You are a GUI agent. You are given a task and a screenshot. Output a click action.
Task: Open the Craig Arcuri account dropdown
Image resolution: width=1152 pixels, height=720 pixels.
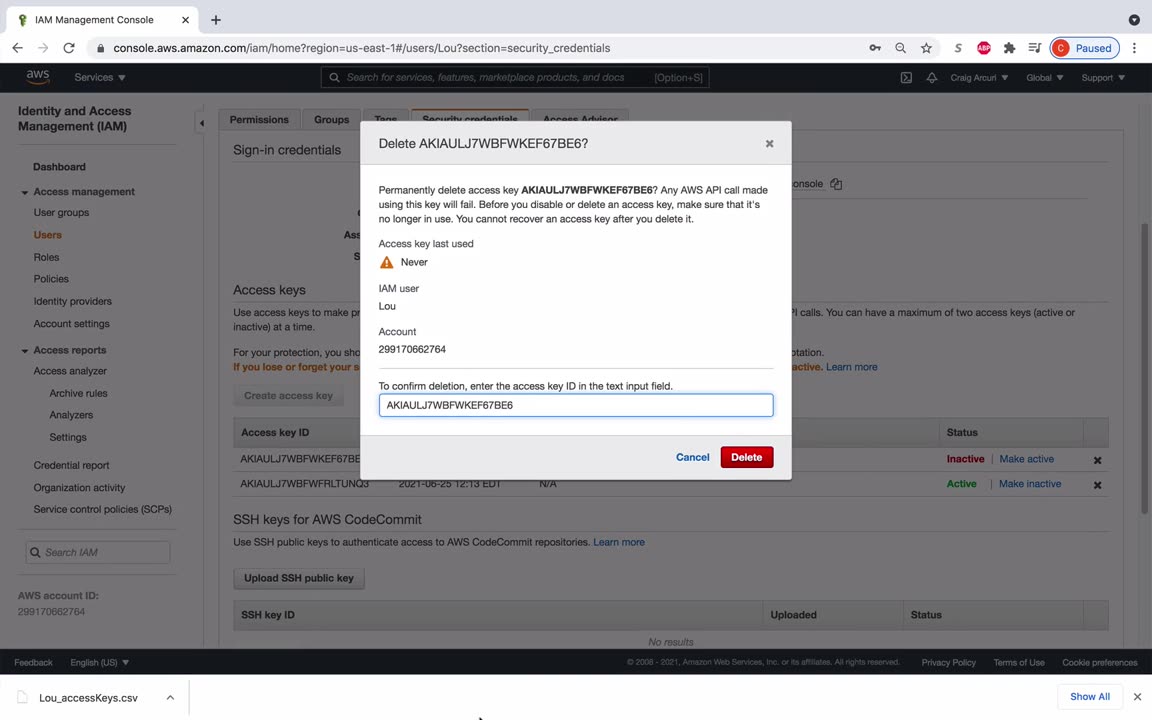tap(979, 77)
